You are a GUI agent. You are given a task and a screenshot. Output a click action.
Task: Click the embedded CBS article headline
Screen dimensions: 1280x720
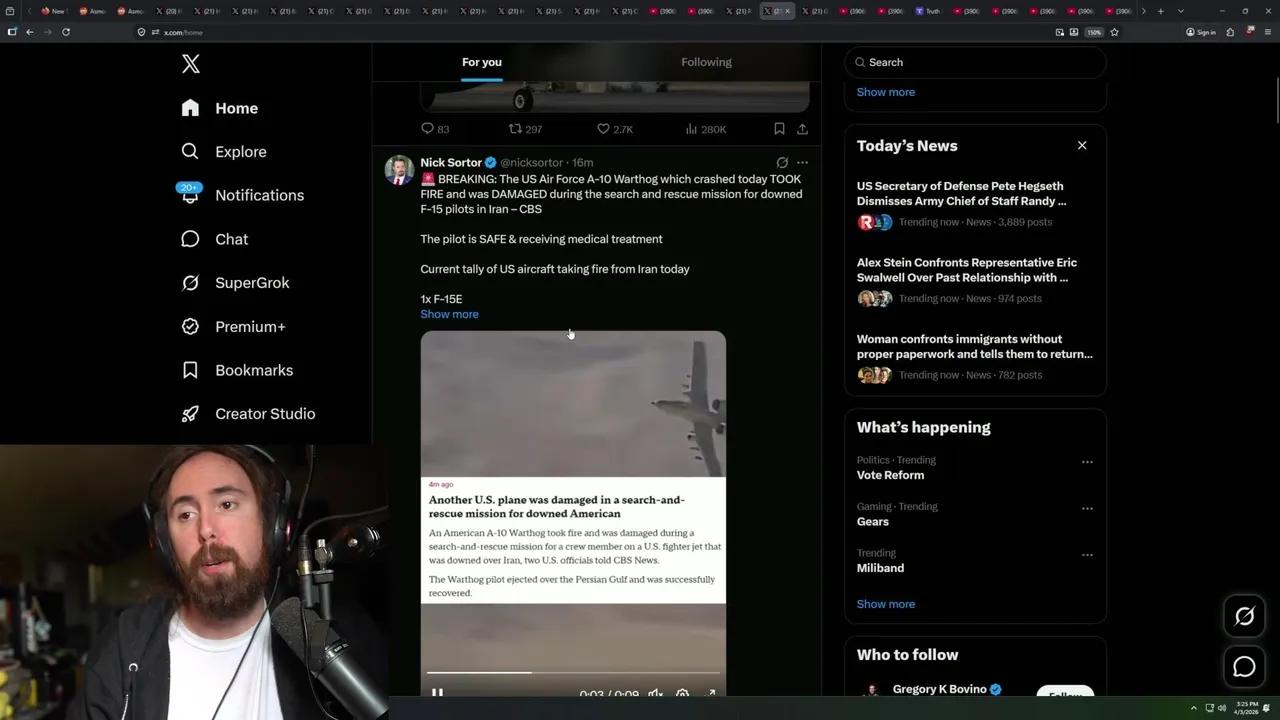coord(557,506)
